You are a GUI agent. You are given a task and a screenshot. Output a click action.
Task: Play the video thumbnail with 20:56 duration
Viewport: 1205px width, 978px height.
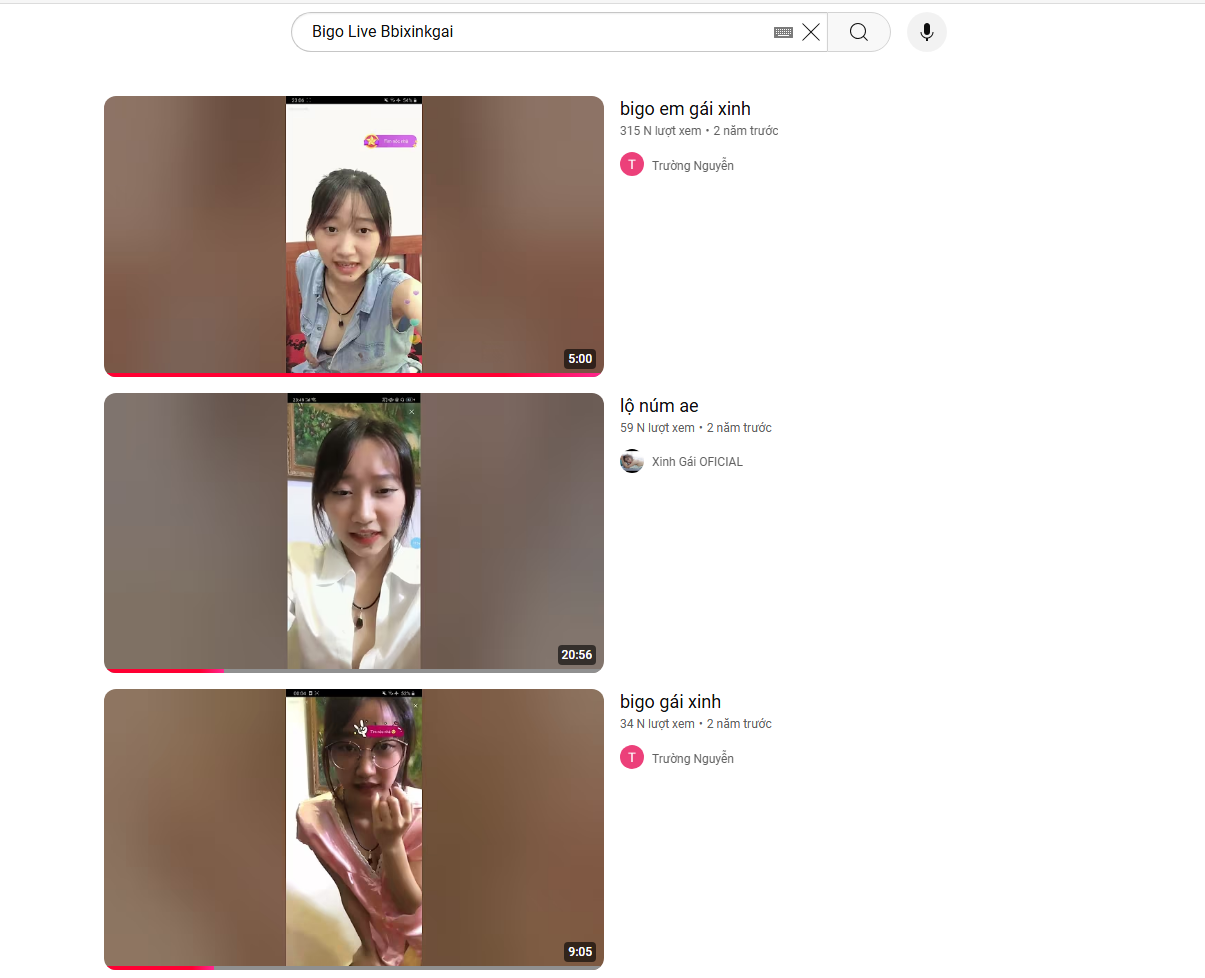(x=353, y=531)
